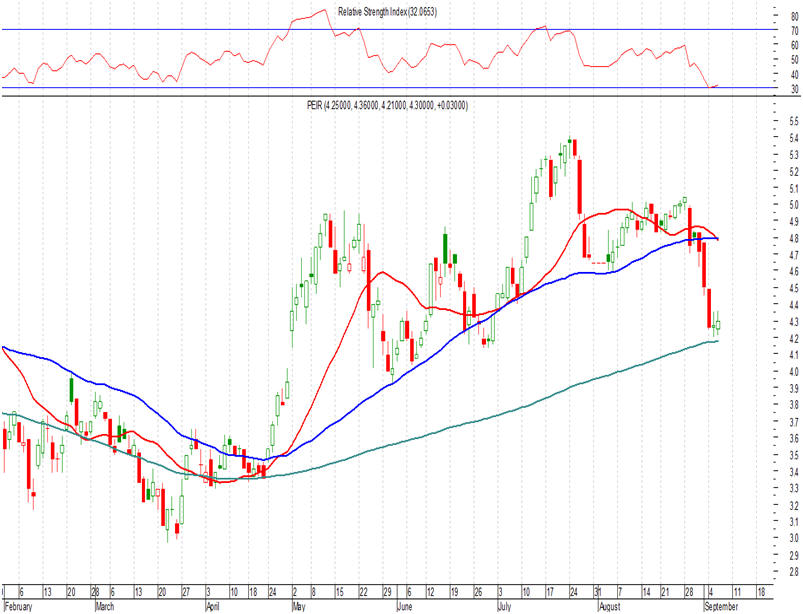
Task: Click the 14 date label in August
Action: pos(646,592)
